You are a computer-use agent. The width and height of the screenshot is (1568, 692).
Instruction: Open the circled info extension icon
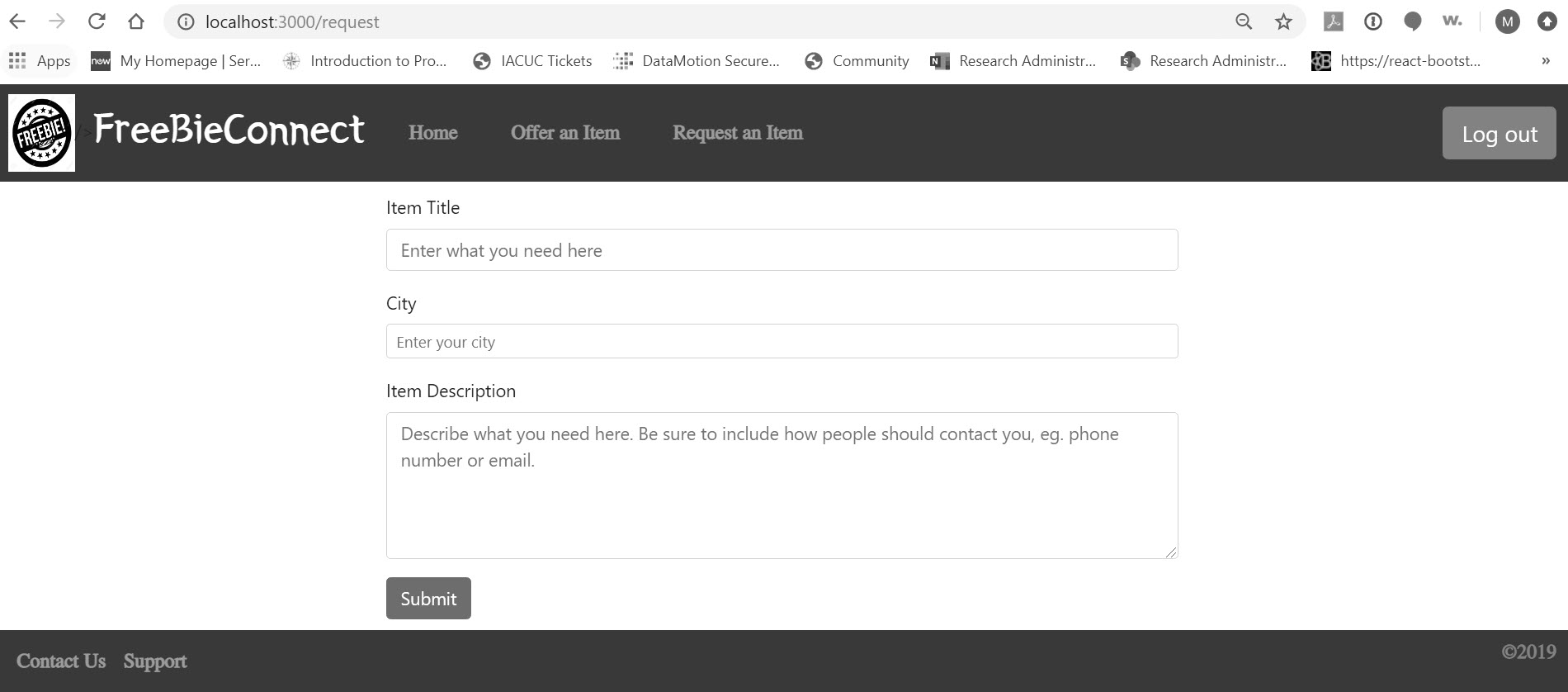[x=1373, y=22]
